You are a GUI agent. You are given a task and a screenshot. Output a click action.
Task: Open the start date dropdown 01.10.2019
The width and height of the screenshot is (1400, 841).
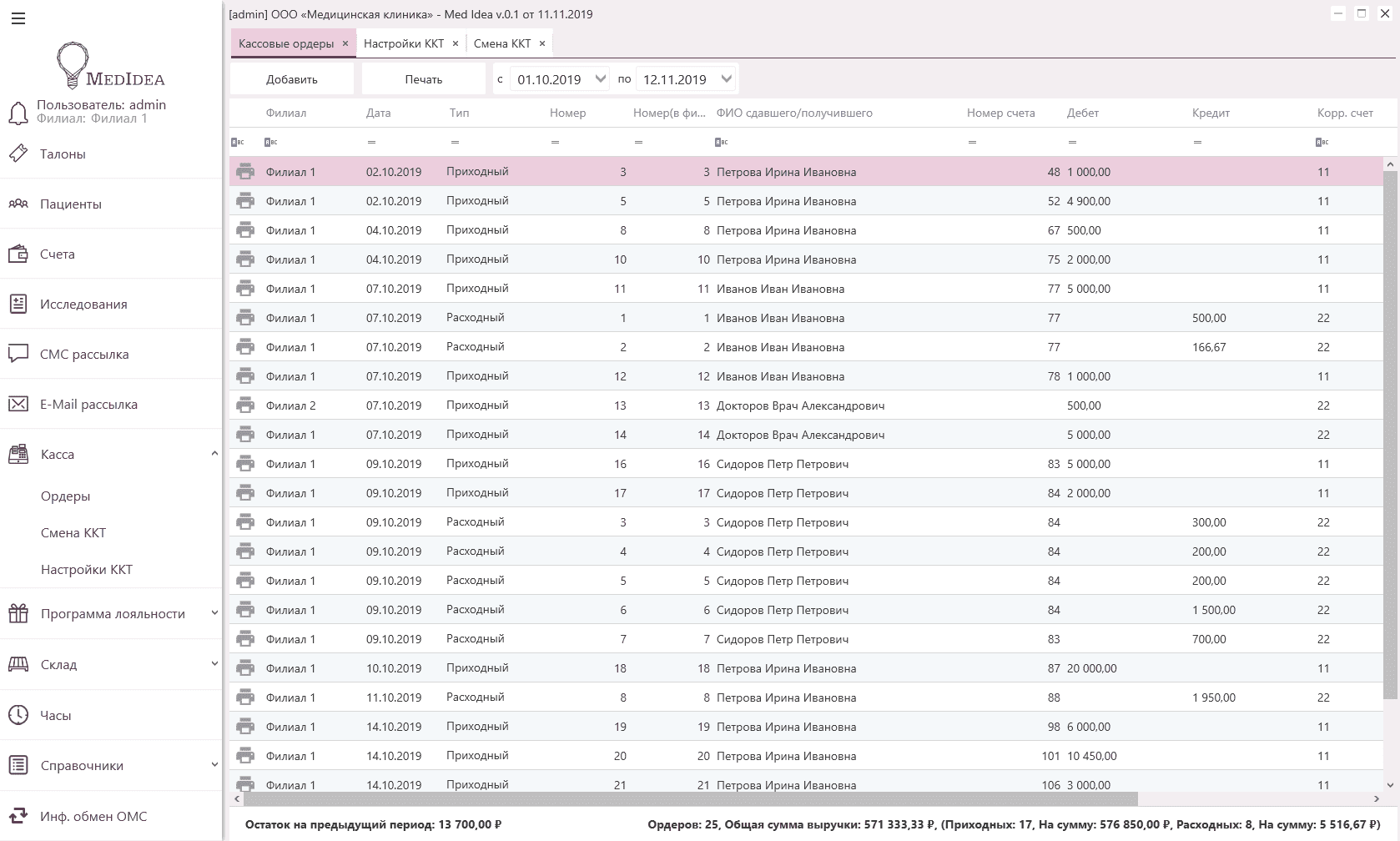[601, 79]
